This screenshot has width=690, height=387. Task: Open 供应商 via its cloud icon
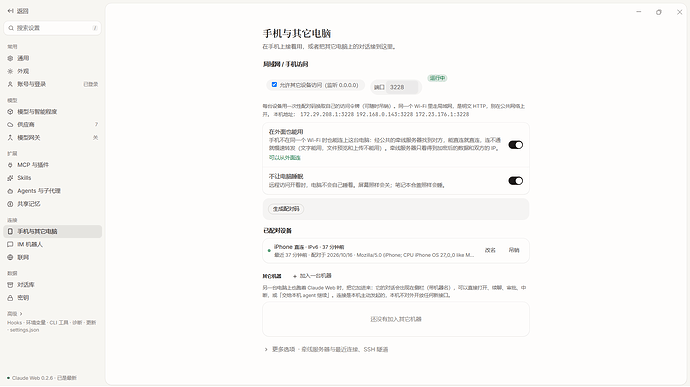pos(10,125)
